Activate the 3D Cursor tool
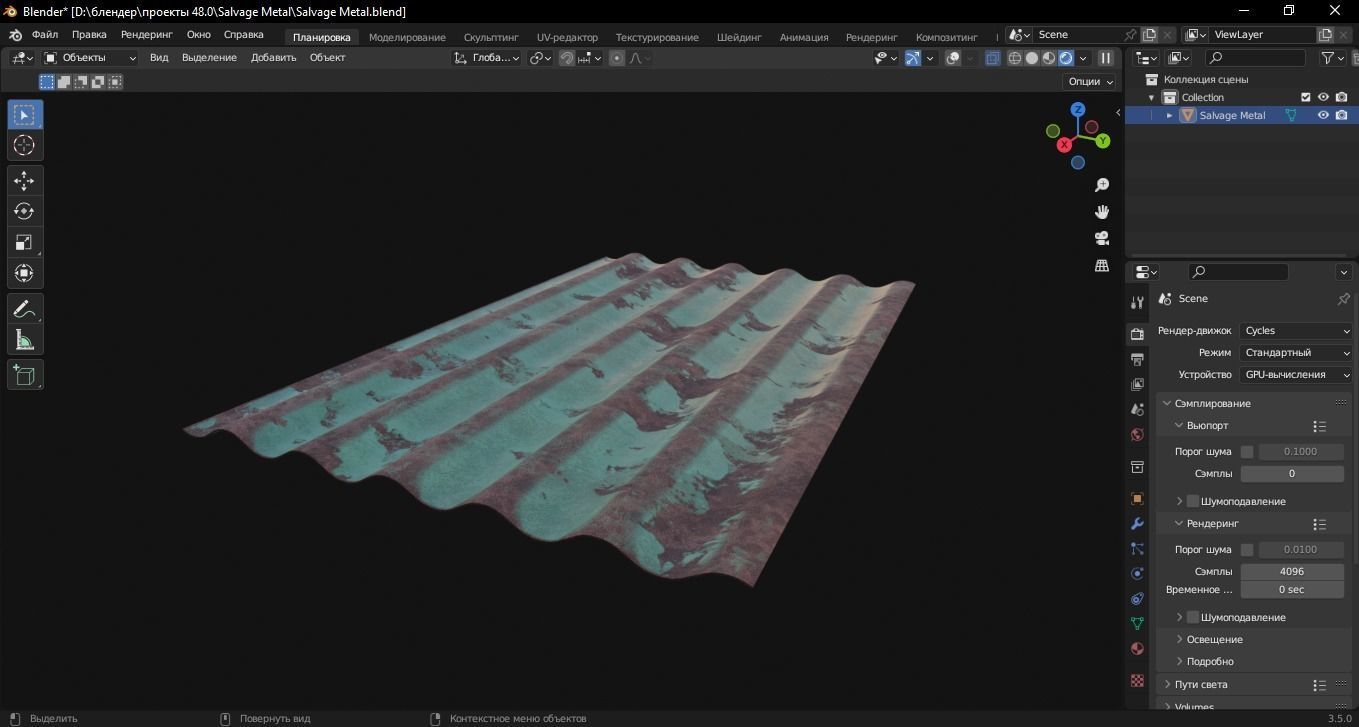The height and width of the screenshot is (727, 1359). [x=24, y=146]
